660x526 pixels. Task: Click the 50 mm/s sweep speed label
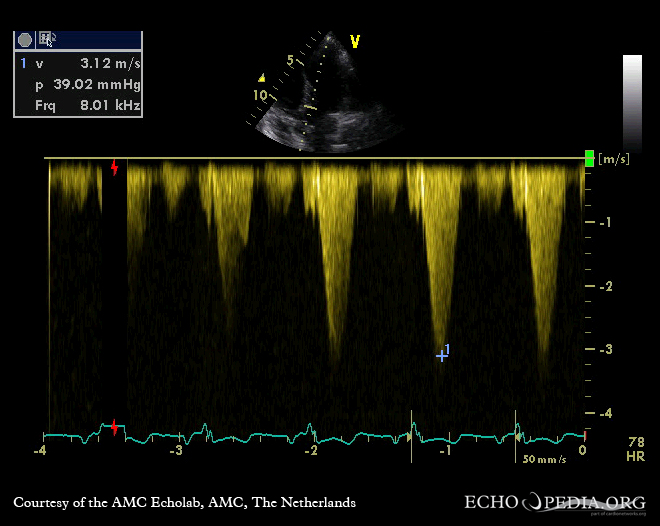pos(544,459)
